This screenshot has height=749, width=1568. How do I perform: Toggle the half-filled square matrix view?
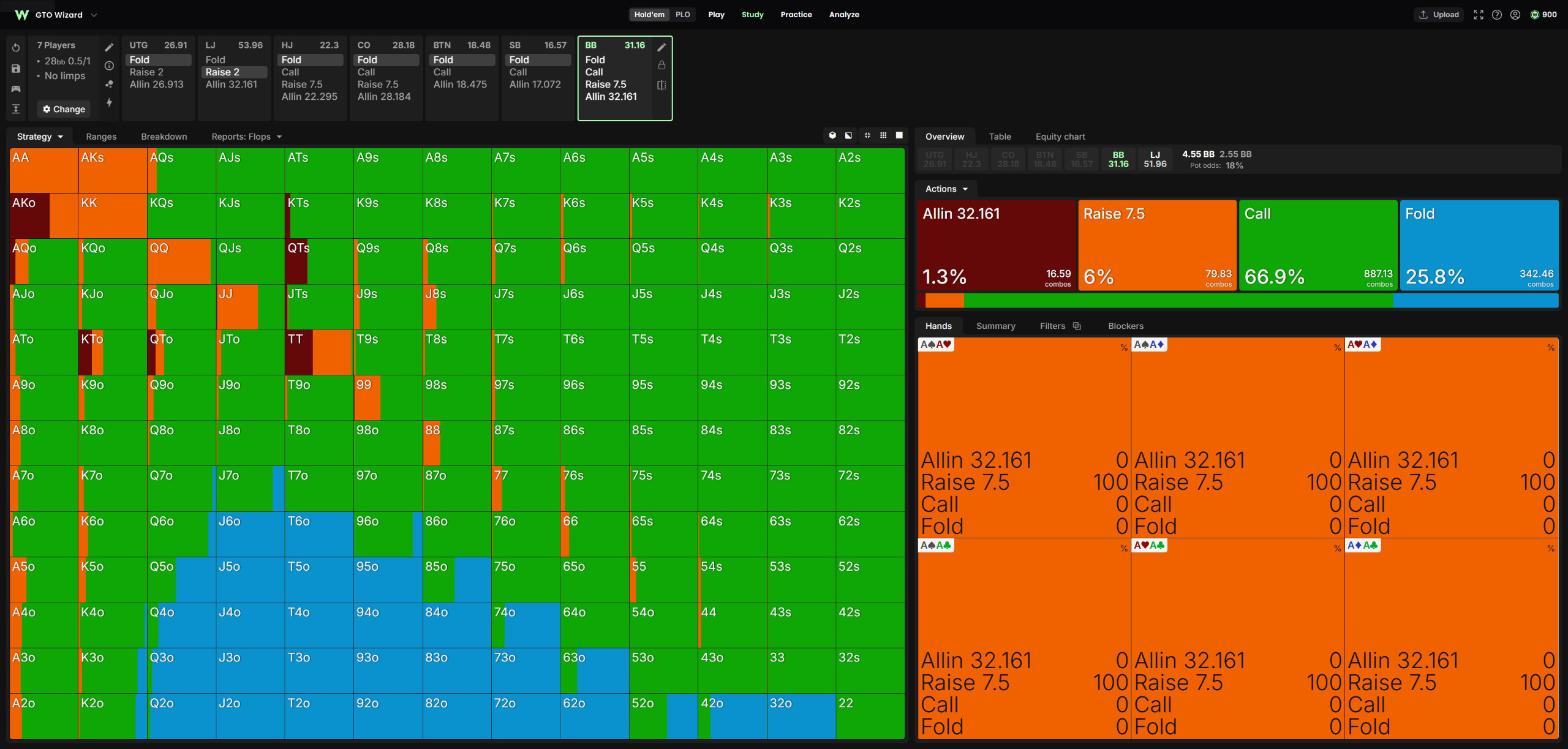[x=848, y=135]
